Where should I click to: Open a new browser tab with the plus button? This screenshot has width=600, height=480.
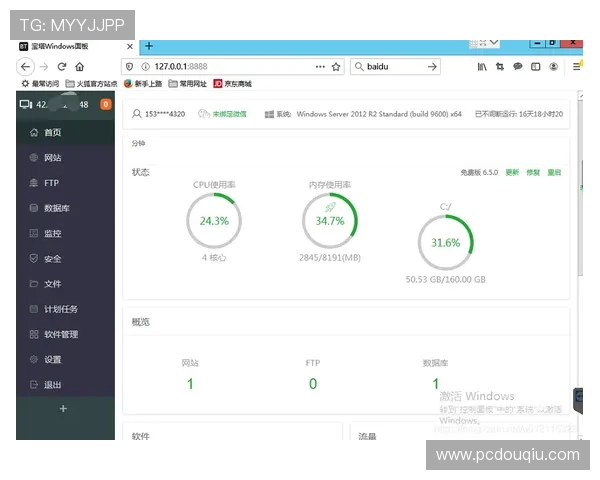(149, 46)
